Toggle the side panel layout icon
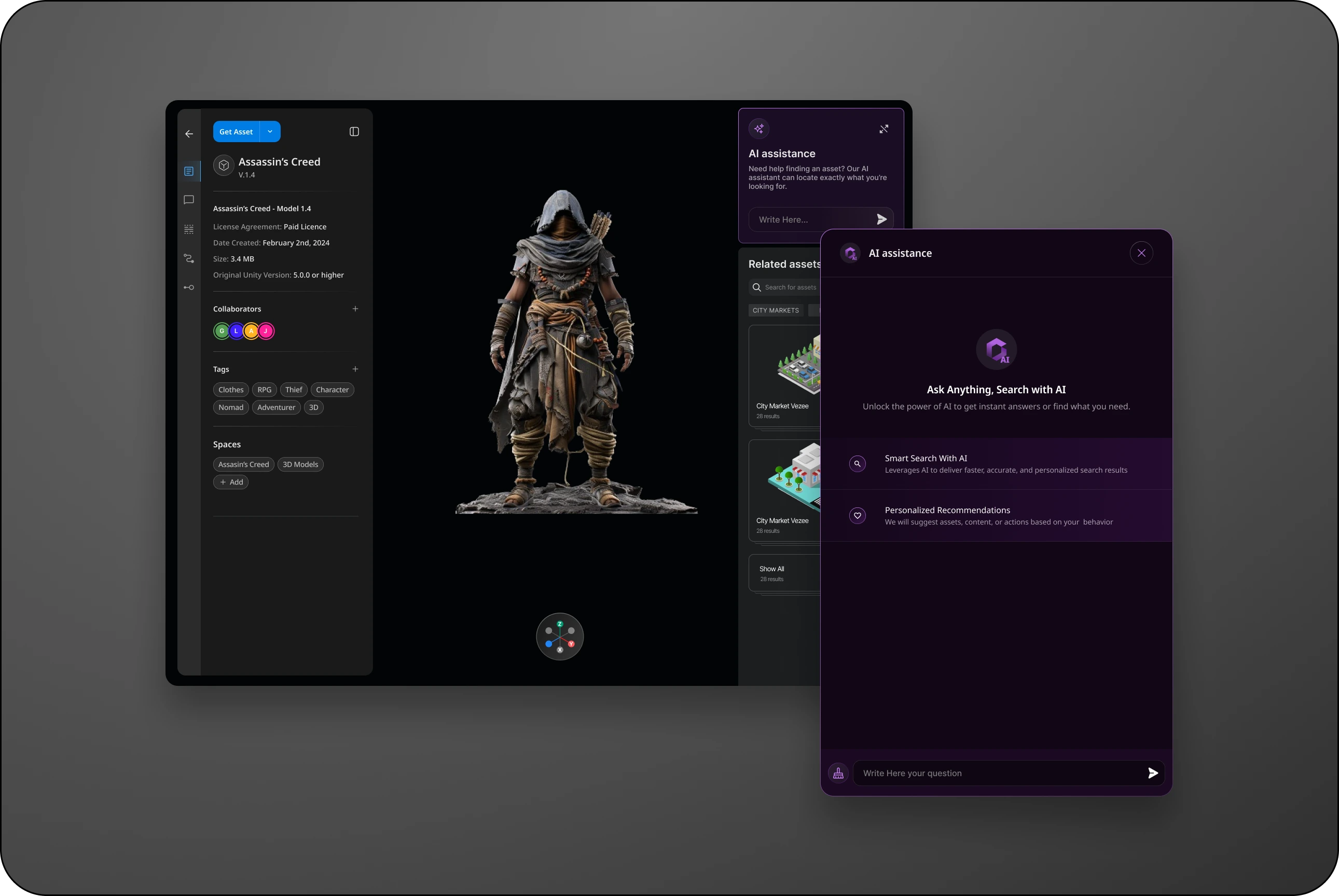 click(354, 131)
